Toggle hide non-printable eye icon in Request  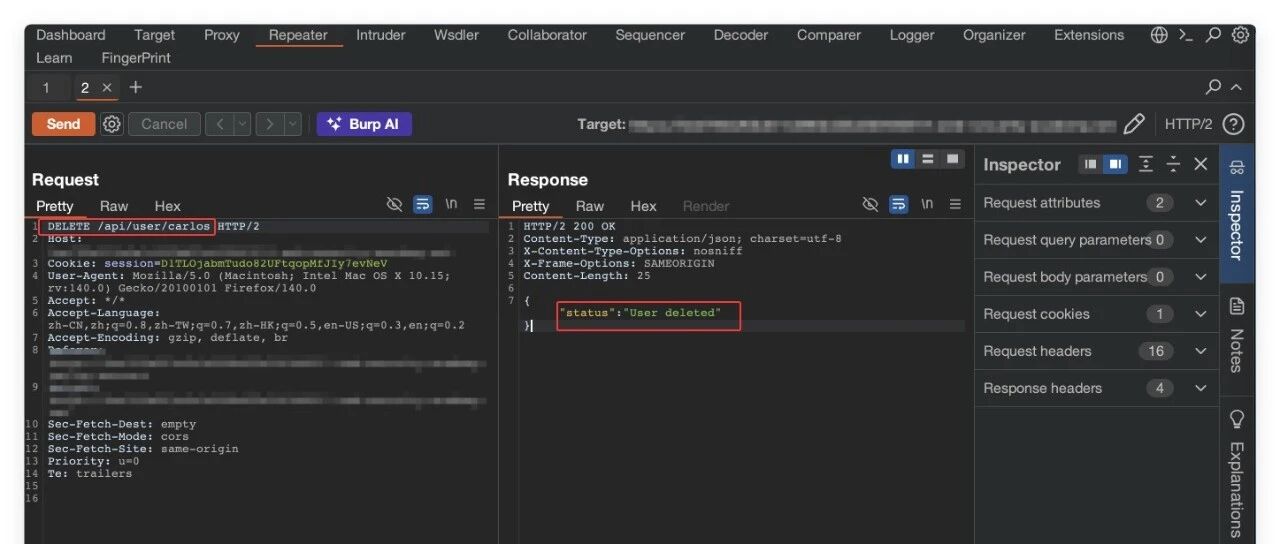(395, 204)
